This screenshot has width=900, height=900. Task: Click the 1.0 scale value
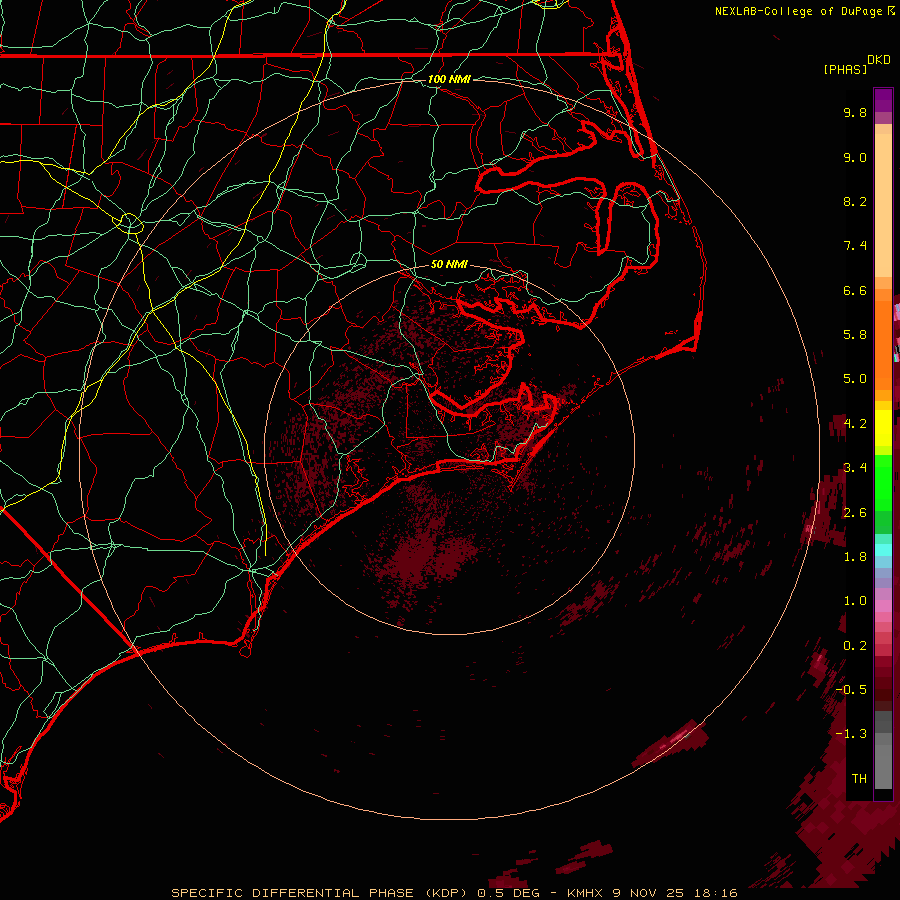pyautogui.click(x=855, y=601)
